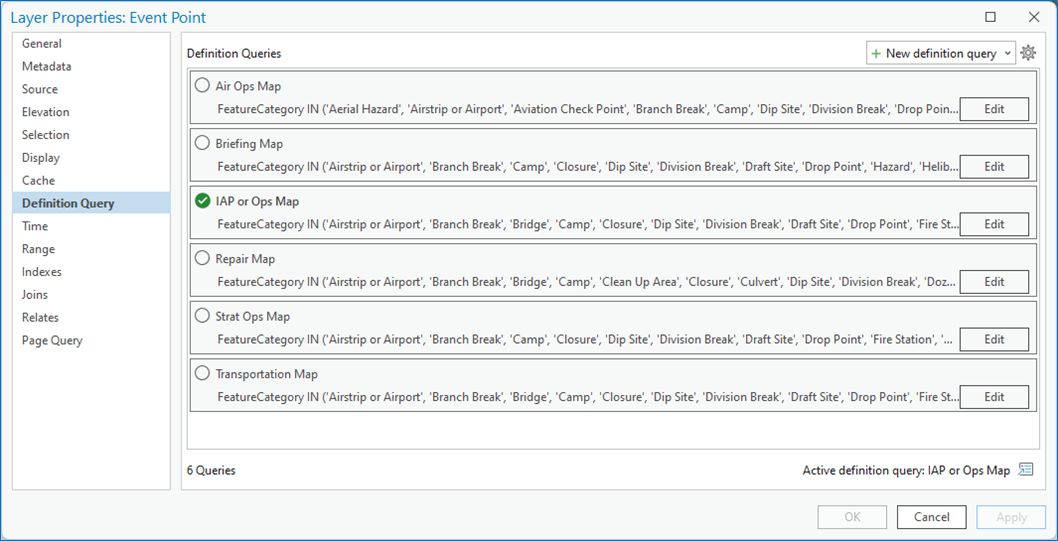Click the active definition query list icon
The width and height of the screenshot is (1058, 541).
(x=1025, y=470)
